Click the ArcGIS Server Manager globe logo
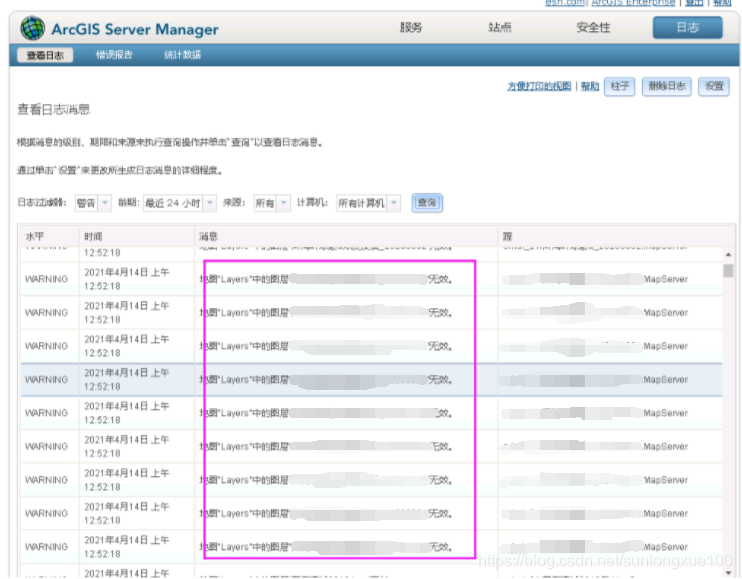 pos(33,28)
